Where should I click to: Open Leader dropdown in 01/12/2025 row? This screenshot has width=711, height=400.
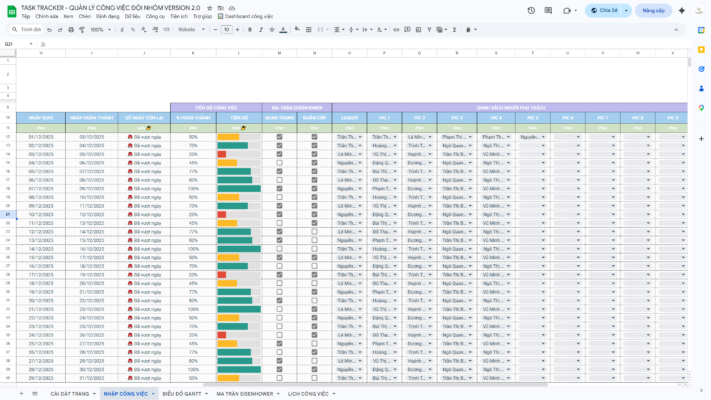360,137
